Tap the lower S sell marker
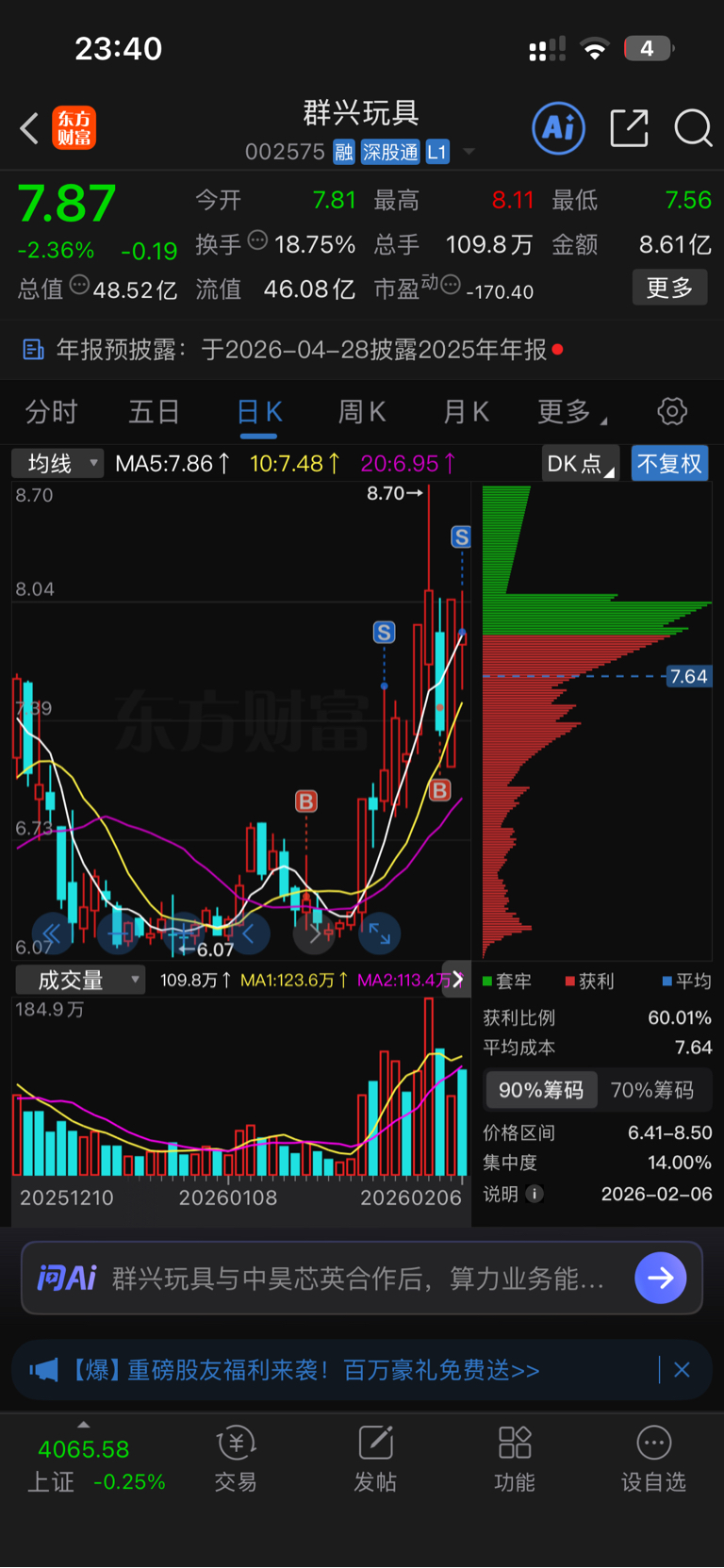 coord(384,633)
